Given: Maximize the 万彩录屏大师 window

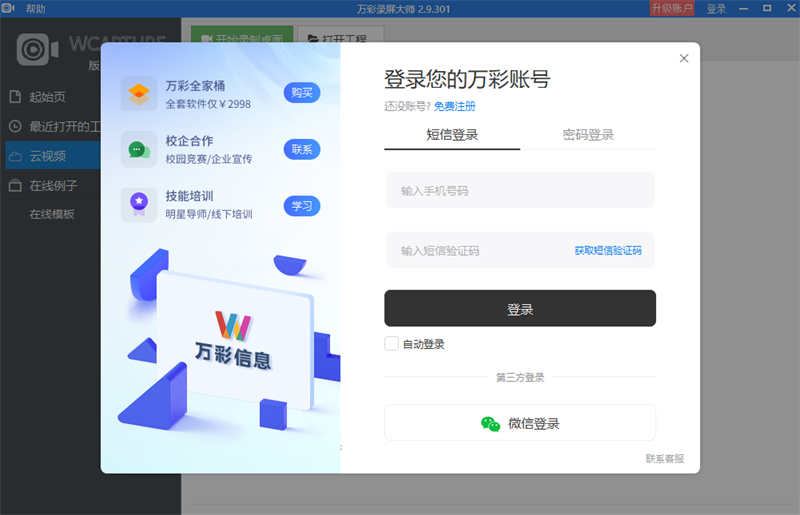Looking at the screenshot, I should pos(767,8).
